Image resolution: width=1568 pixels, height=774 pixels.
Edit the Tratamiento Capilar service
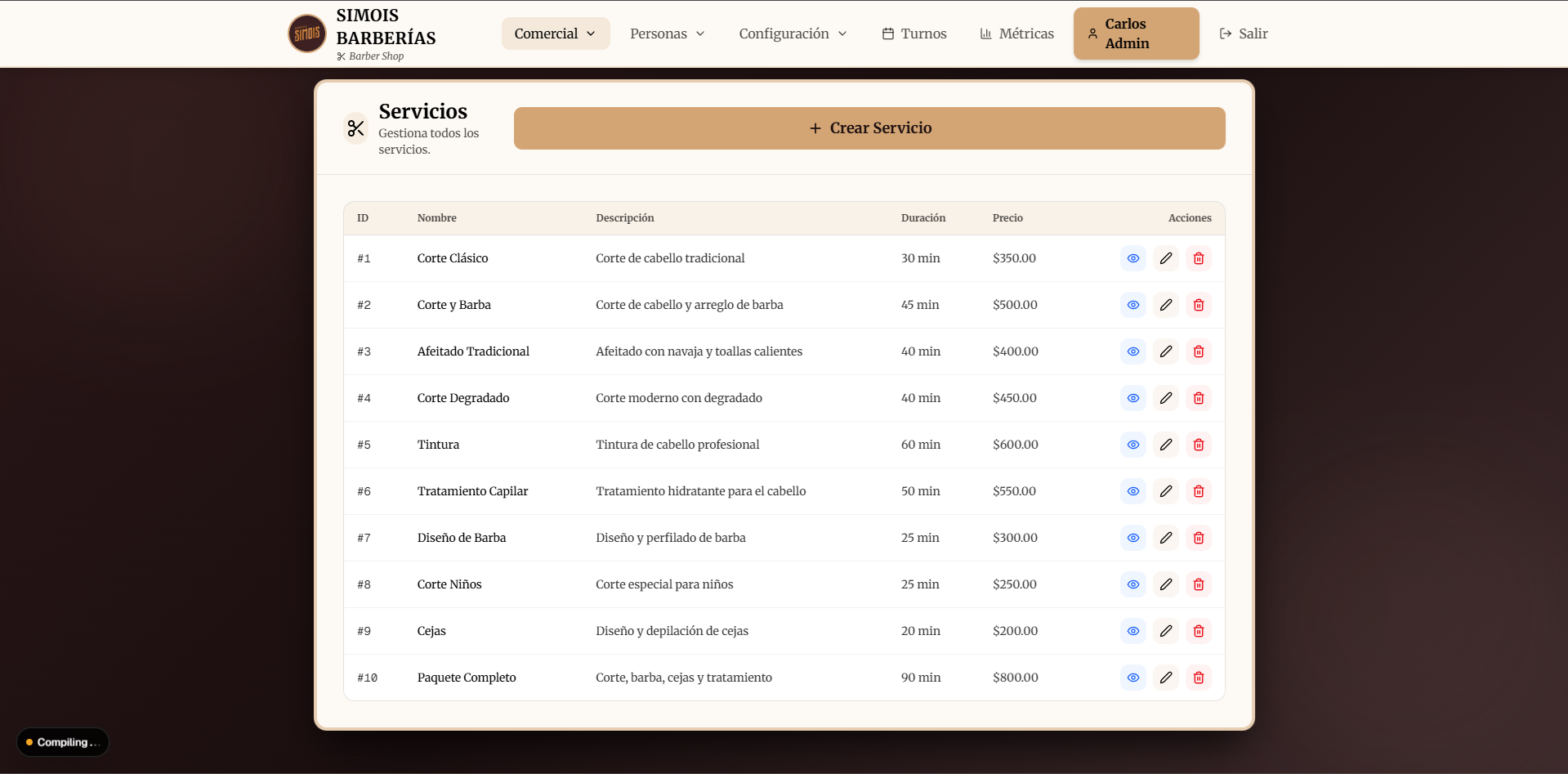pyautogui.click(x=1166, y=491)
